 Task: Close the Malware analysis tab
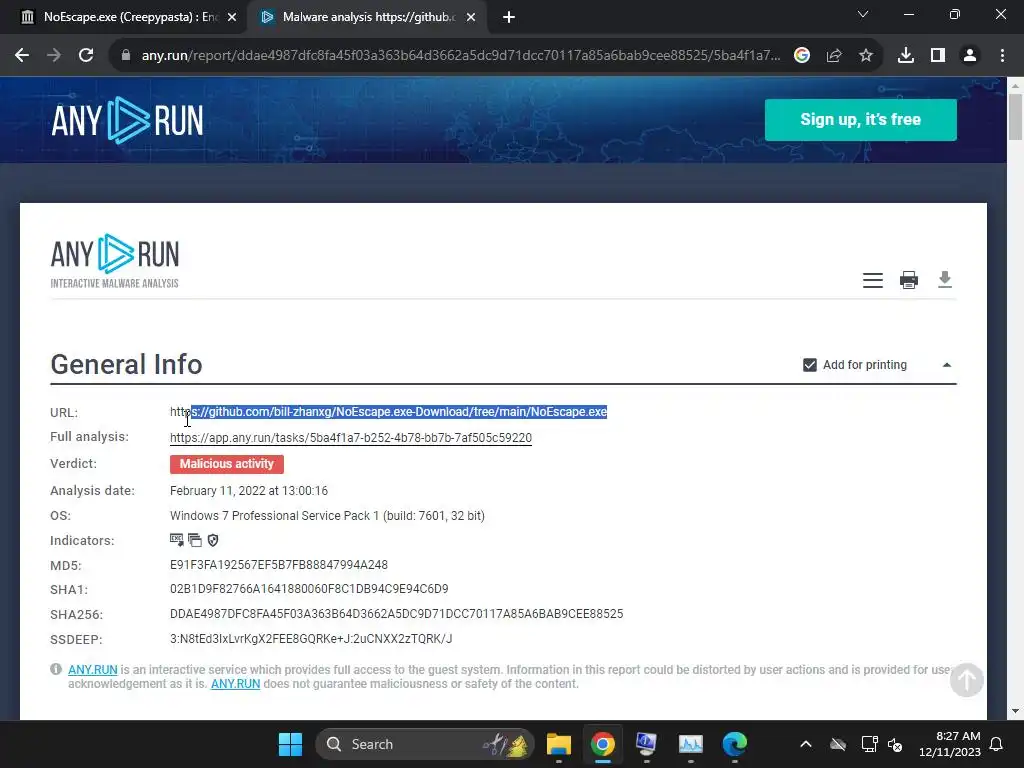point(471,17)
